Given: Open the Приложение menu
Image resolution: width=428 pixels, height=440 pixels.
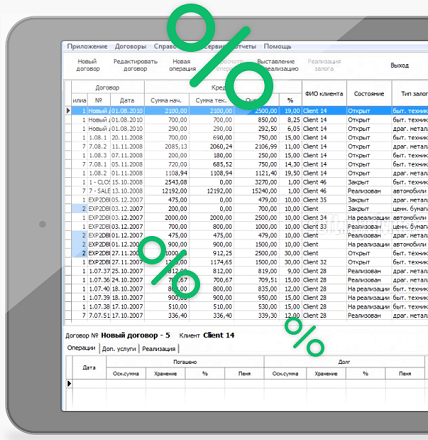Looking at the screenshot, I should (x=87, y=46).
